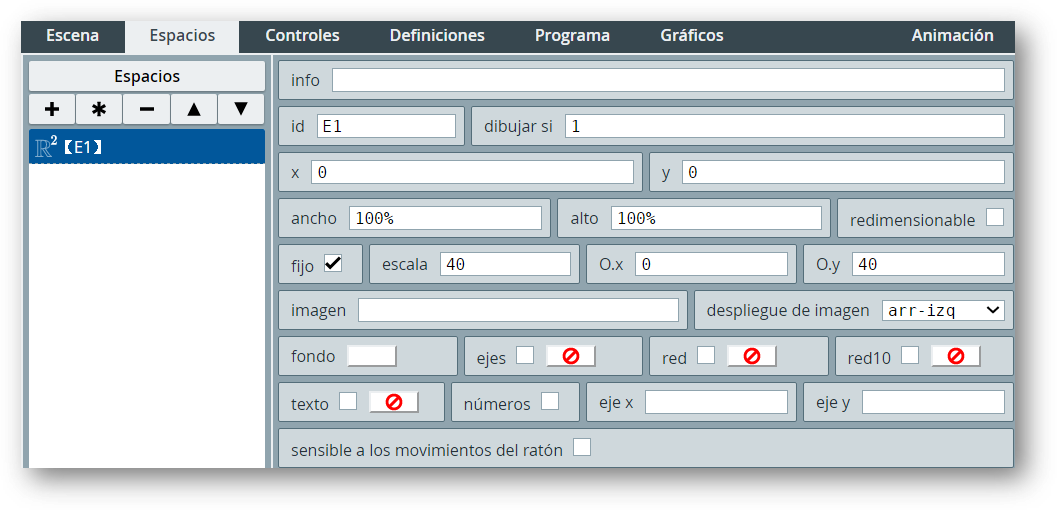Click the Espacios panel header button
This screenshot has width=1057, height=510.
(x=147, y=76)
